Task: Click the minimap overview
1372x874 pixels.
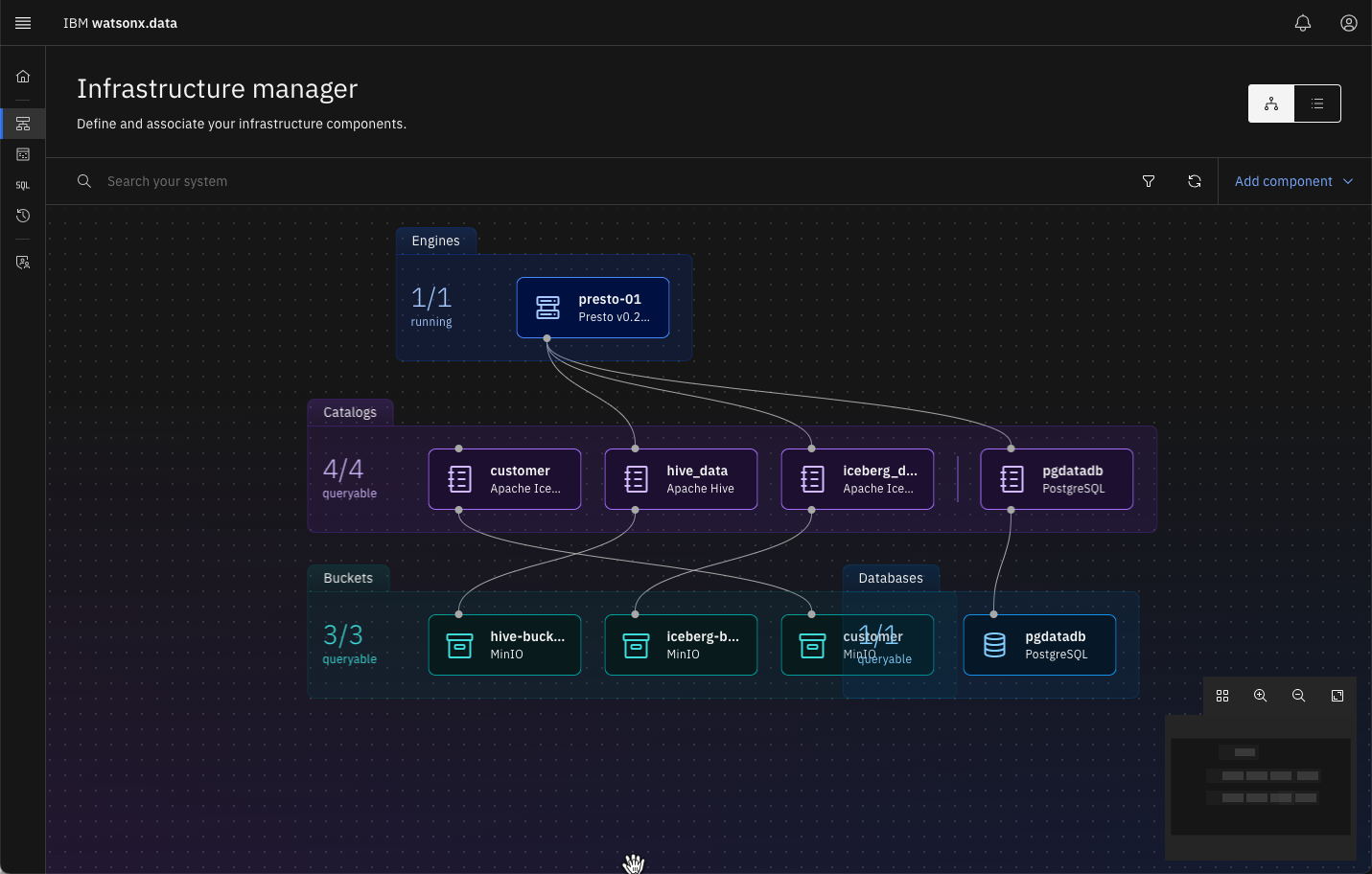Action: click(1261, 786)
